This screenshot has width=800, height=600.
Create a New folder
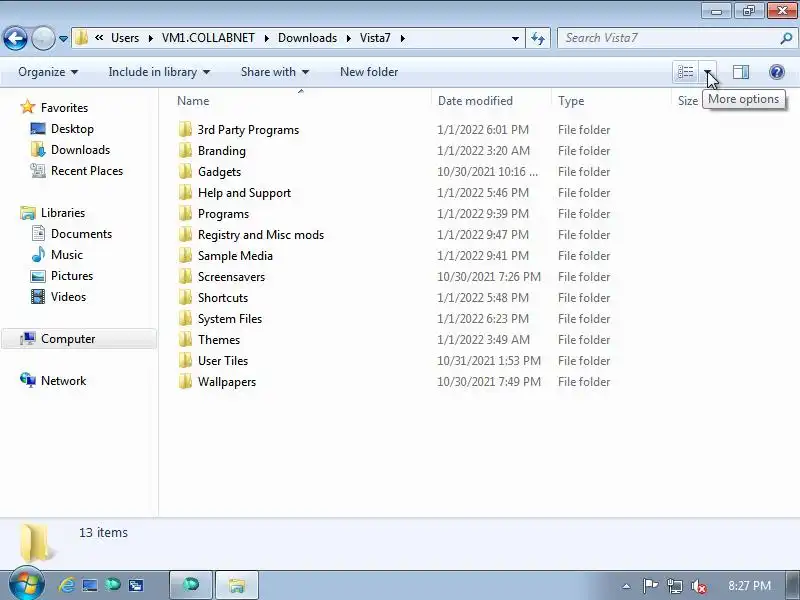point(369,72)
